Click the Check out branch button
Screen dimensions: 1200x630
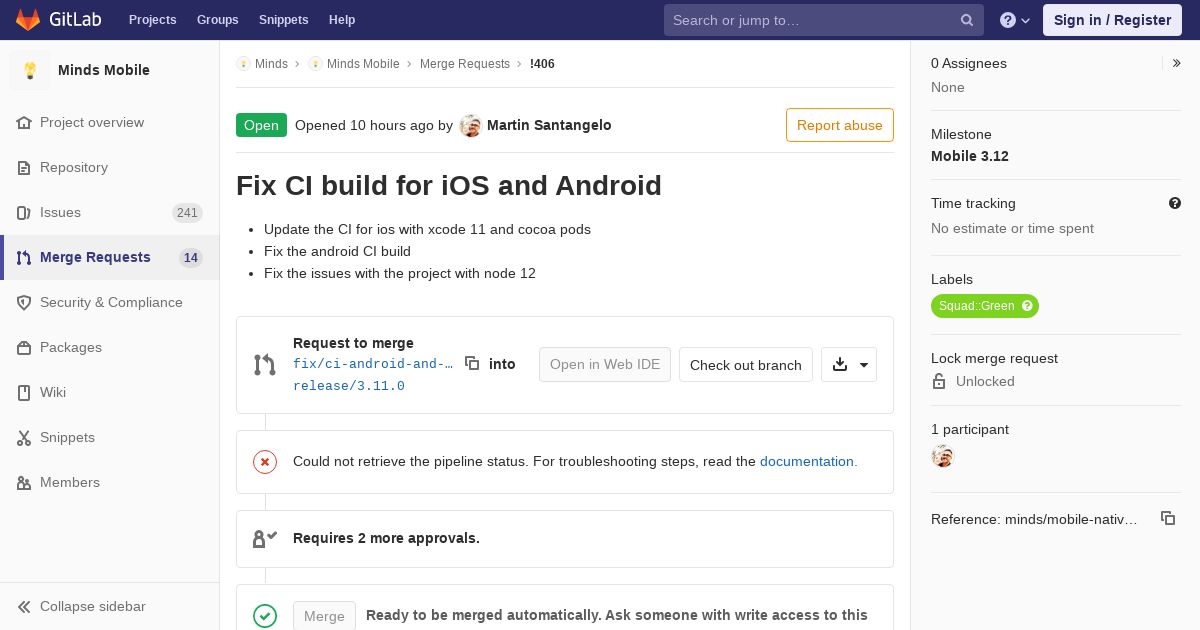[x=746, y=365]
